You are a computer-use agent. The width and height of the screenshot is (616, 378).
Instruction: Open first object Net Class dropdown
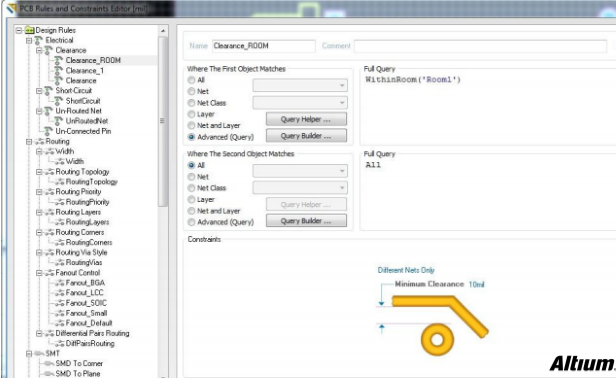point(300,103)
